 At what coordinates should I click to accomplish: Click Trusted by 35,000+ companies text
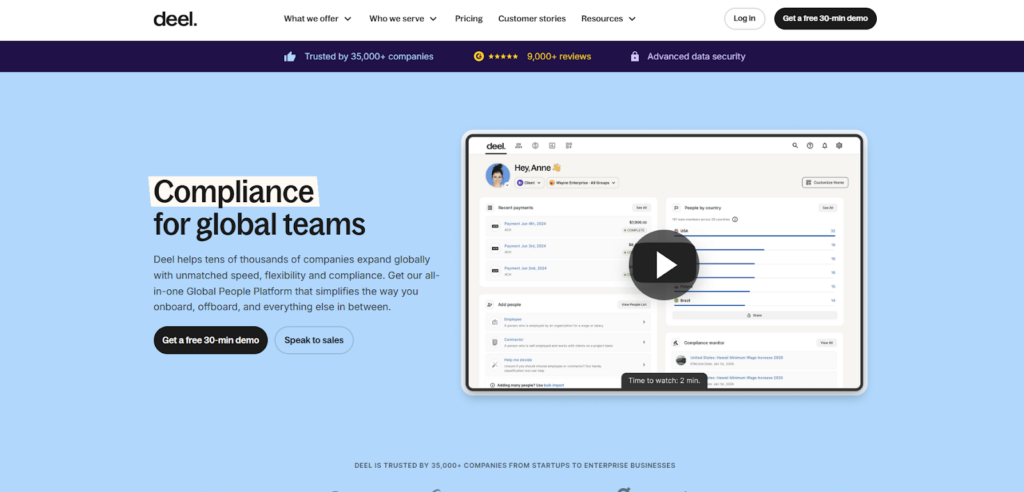[x=369, y=57]
